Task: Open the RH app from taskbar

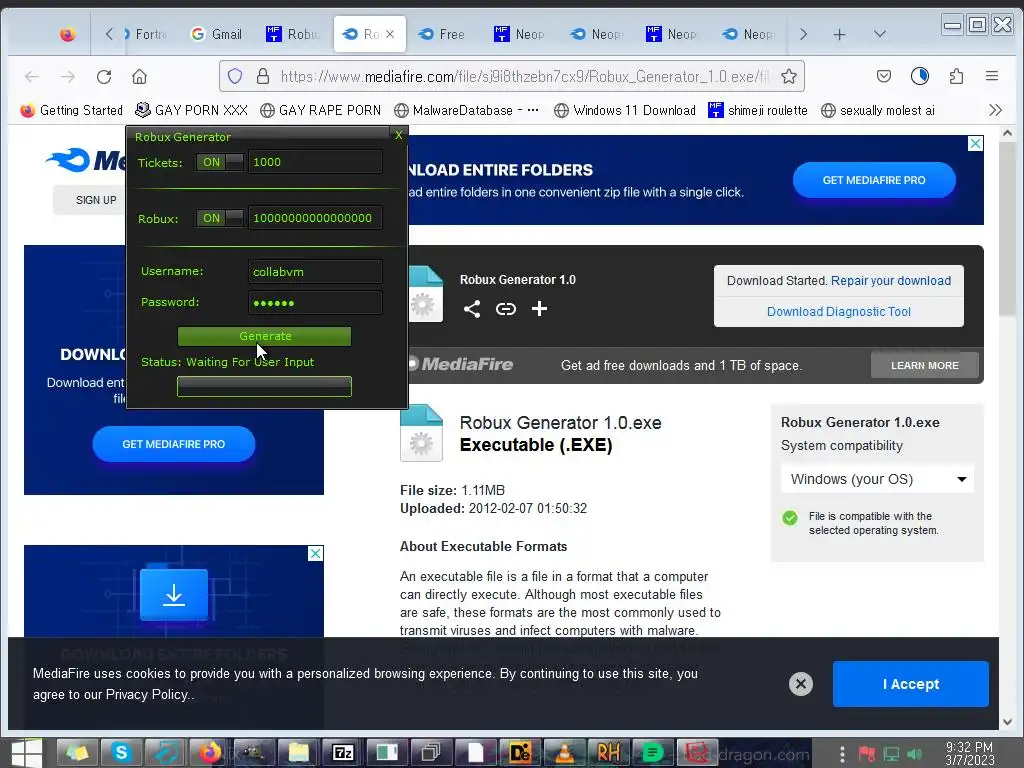Action: 608,753
